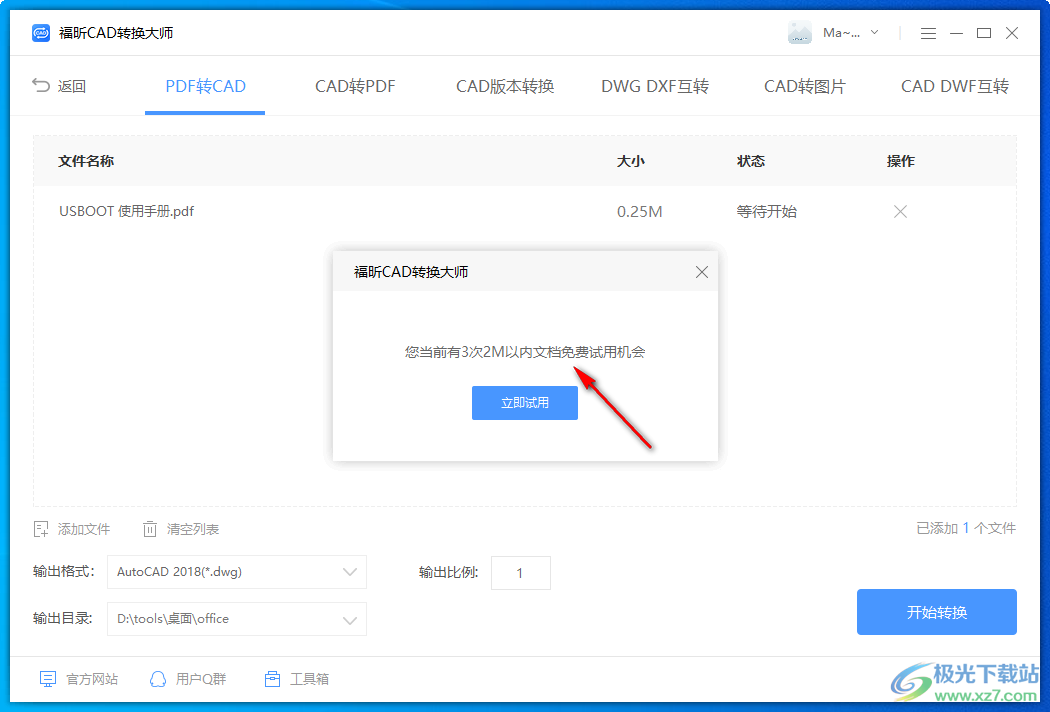Click the 开始转换 button
This screenshot has width=1050, height=712.
pos(937,612)
